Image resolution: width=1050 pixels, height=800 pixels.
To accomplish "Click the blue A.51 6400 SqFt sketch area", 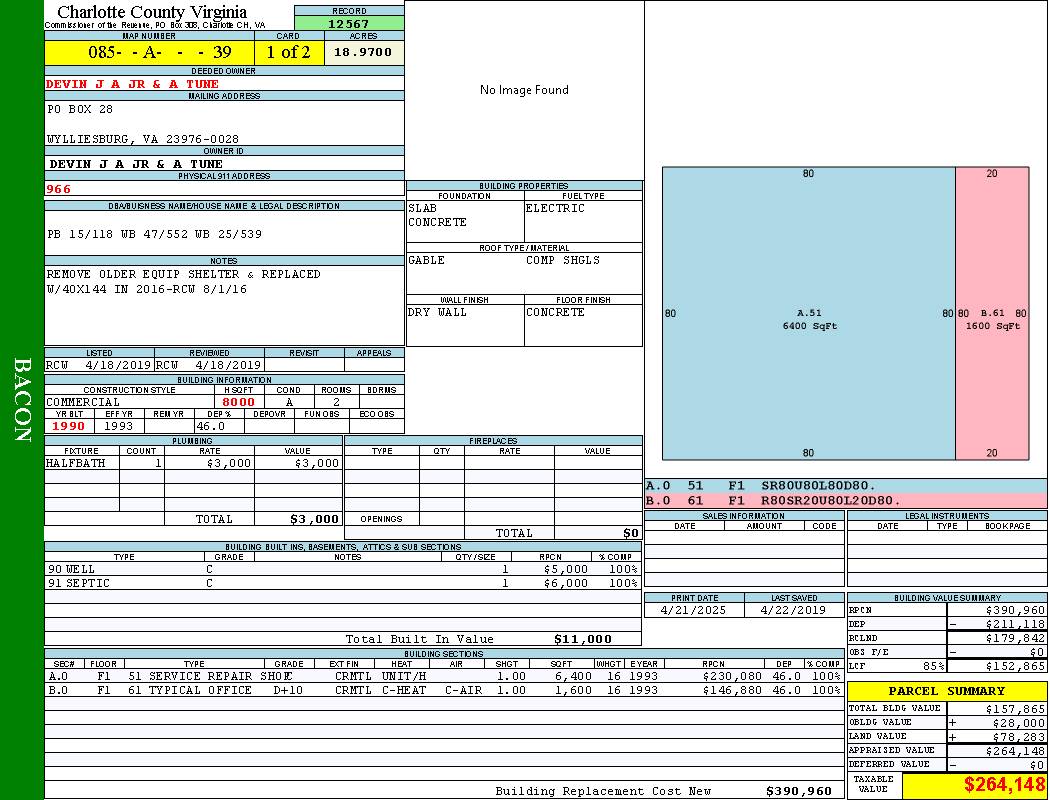I will click(x=808, y=318).
